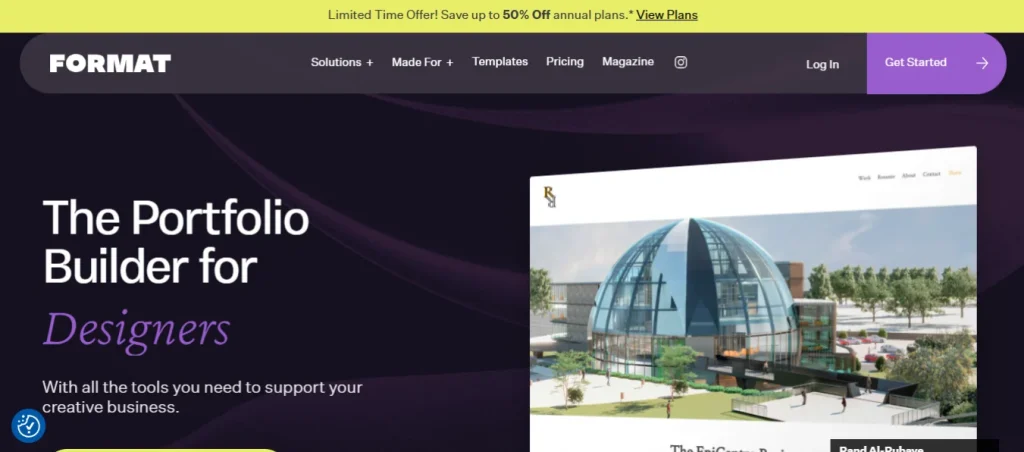The image size is (1024, 452).
Task: Open Format's Instagram icon link
Action: click(680, 63)
